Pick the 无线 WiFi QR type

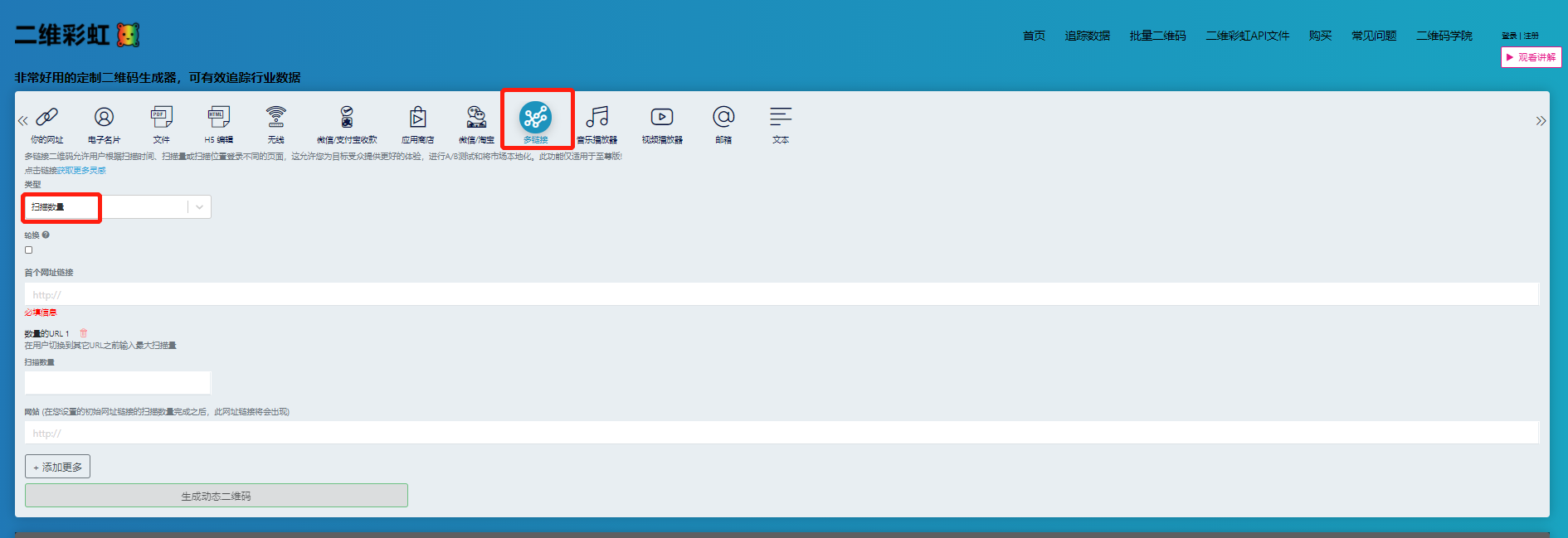pyautogui.click(x=276, y=117)
